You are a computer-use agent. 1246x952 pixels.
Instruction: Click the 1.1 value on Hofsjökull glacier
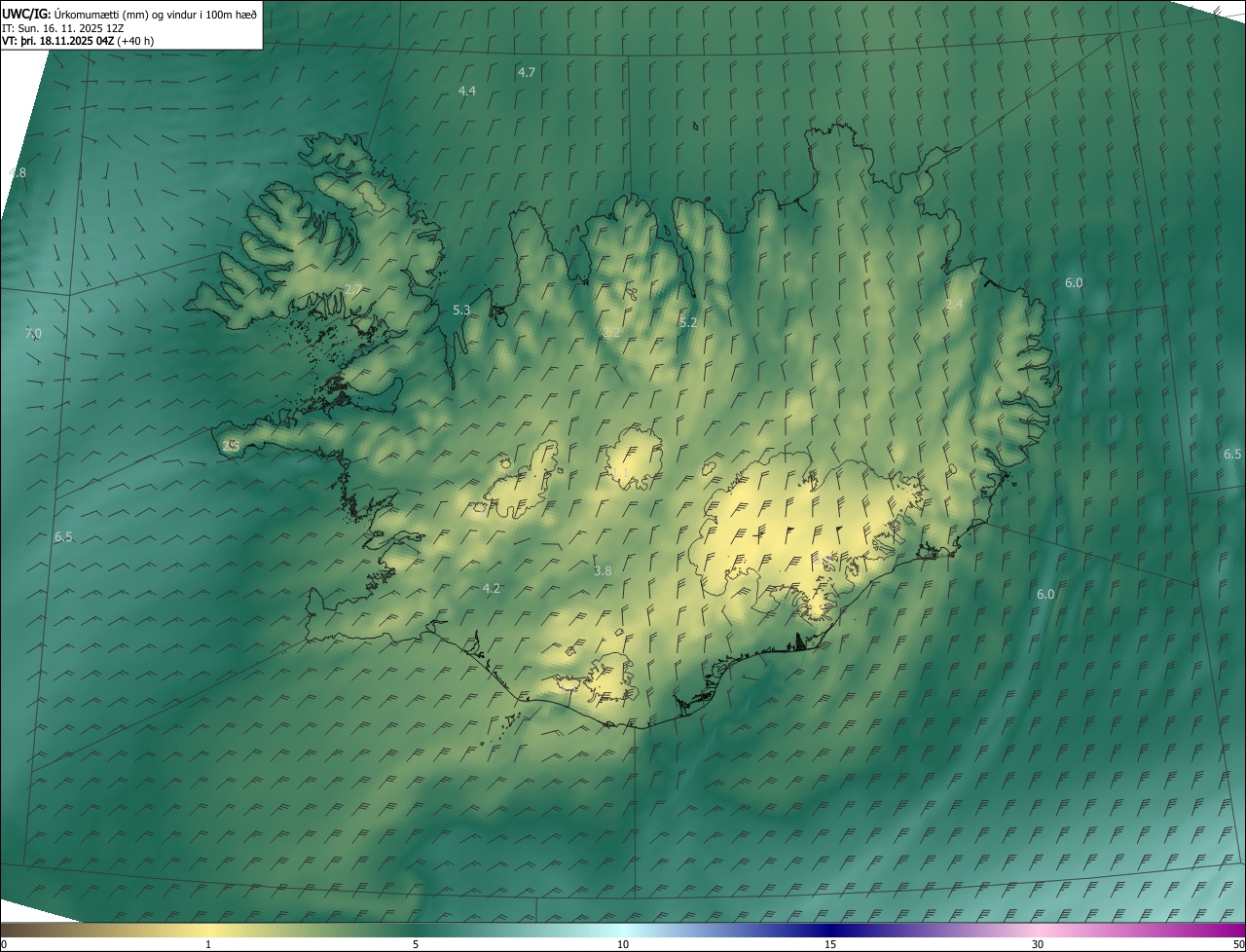[619, 472]
